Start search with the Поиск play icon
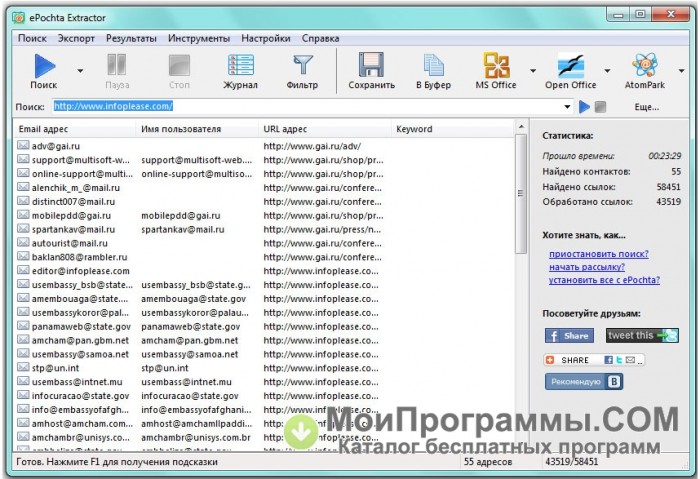700x479 pixels. point(45,66)
